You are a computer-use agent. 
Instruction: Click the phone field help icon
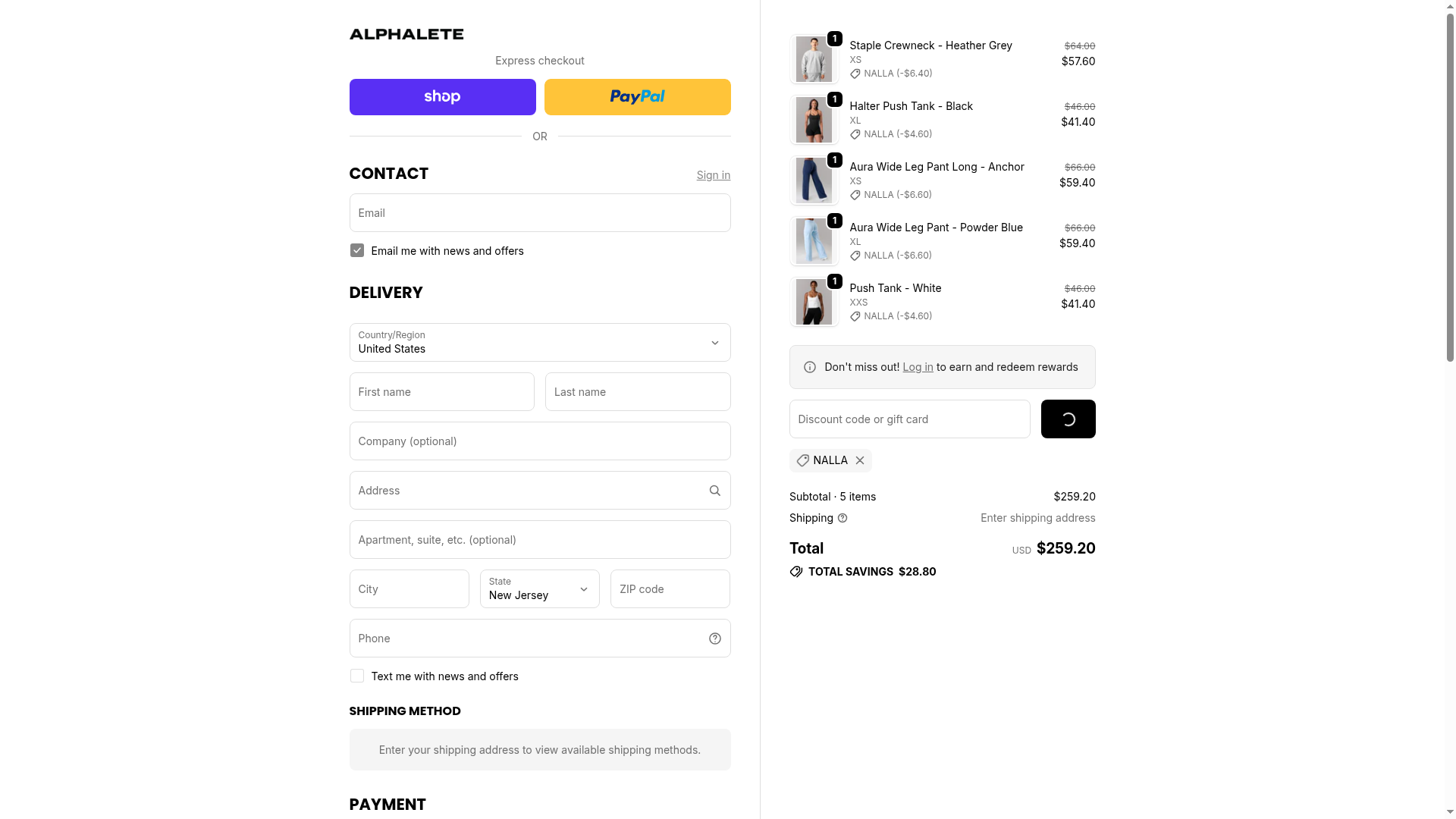(x=714, y=639)
